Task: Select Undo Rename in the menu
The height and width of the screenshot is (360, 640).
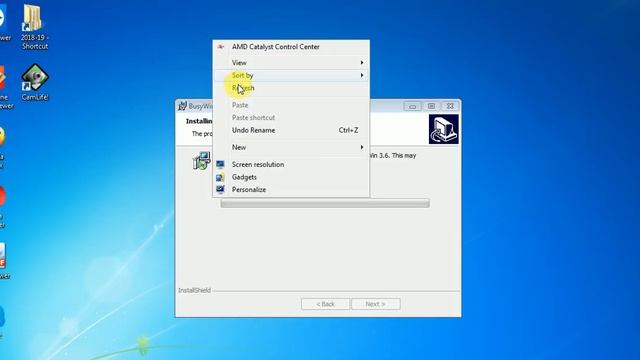Action: [291, 130]
